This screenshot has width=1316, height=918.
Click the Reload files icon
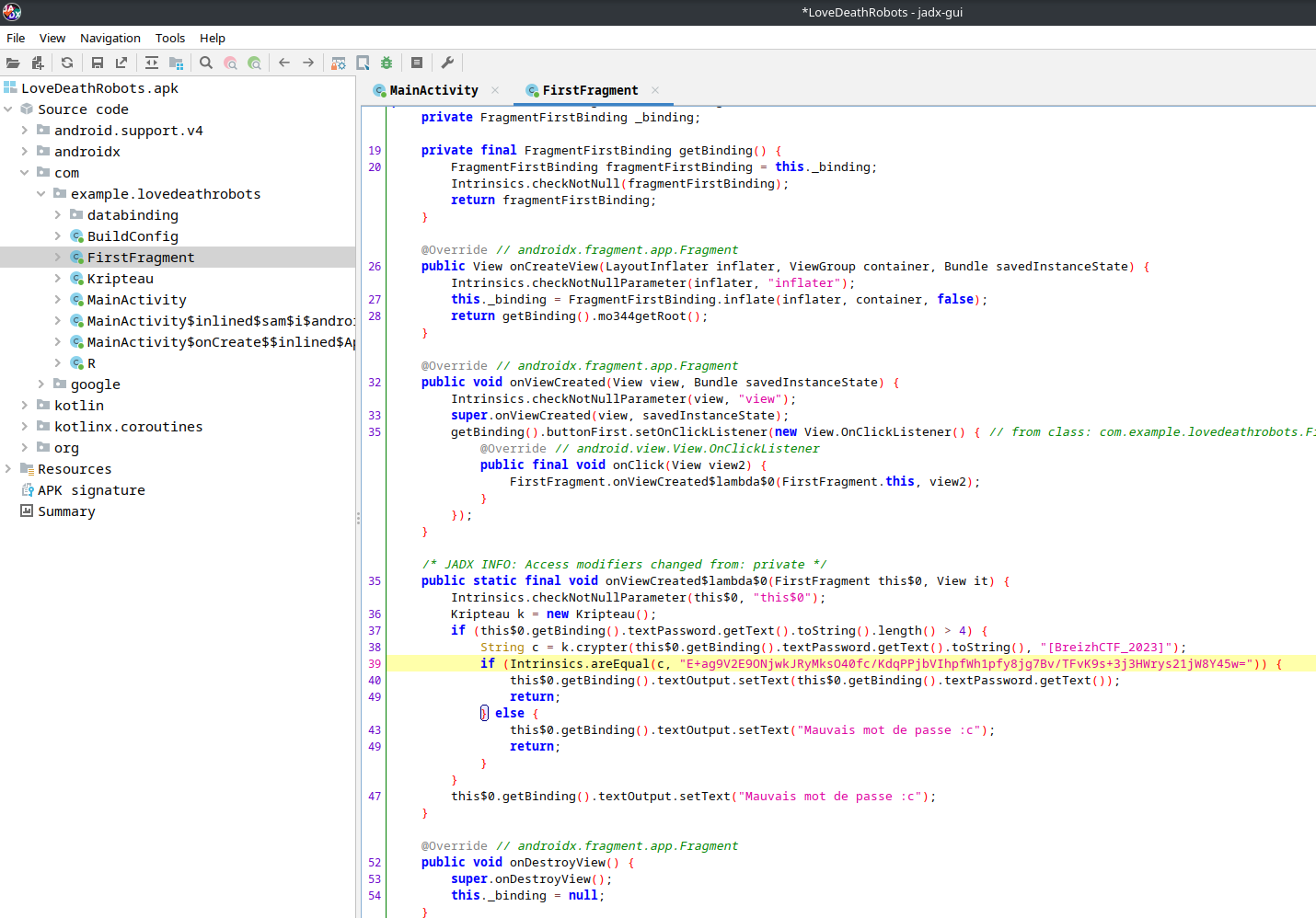(67, 63)
